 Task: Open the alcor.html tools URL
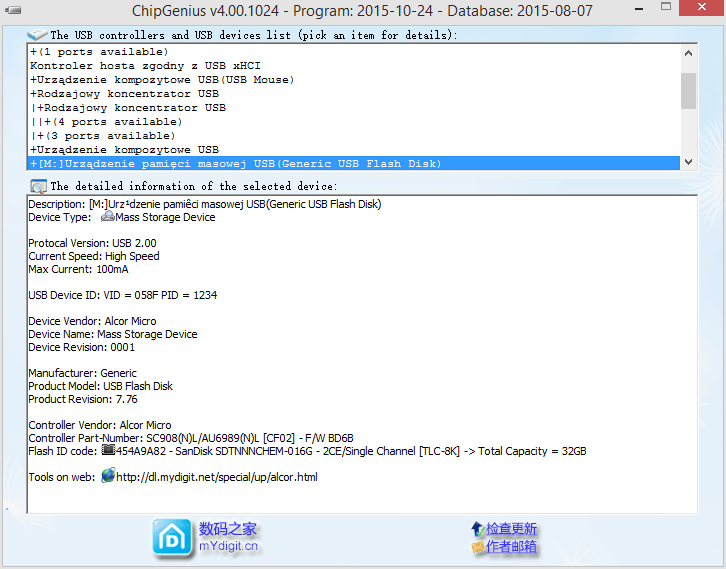click(x=217, y=477)
